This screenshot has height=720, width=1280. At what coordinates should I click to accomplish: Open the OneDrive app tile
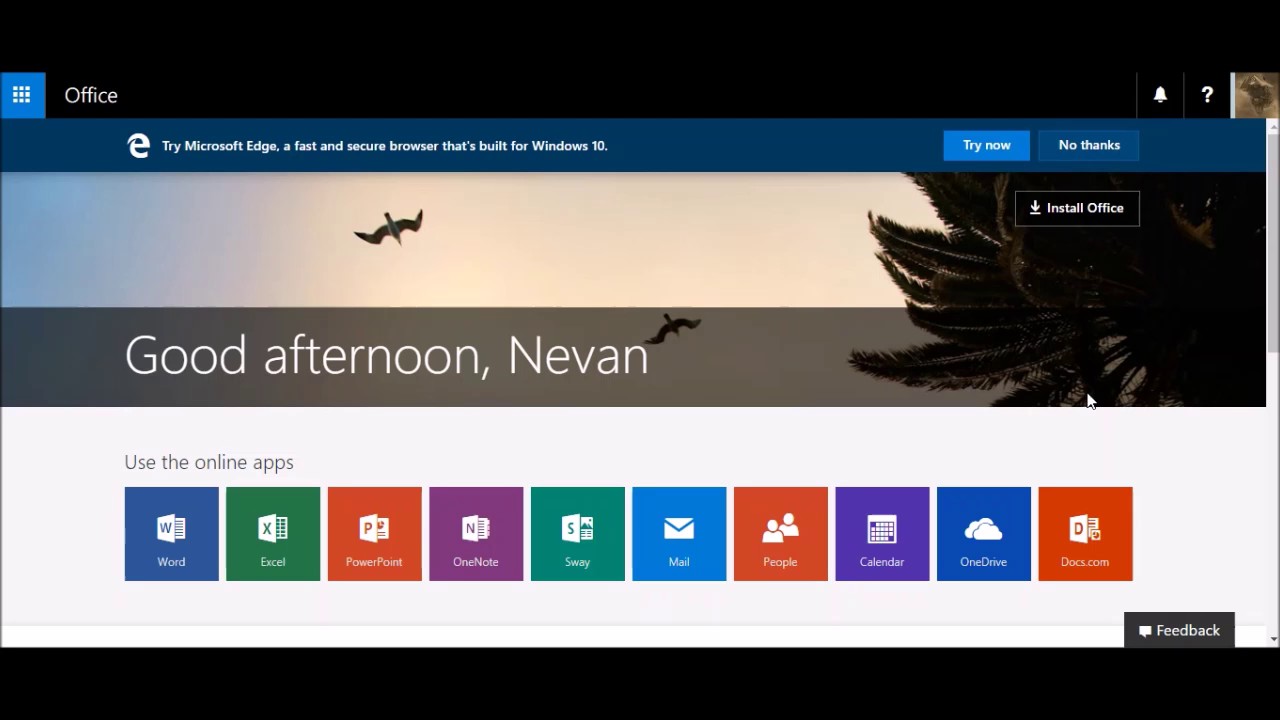[x=983, y=534]
